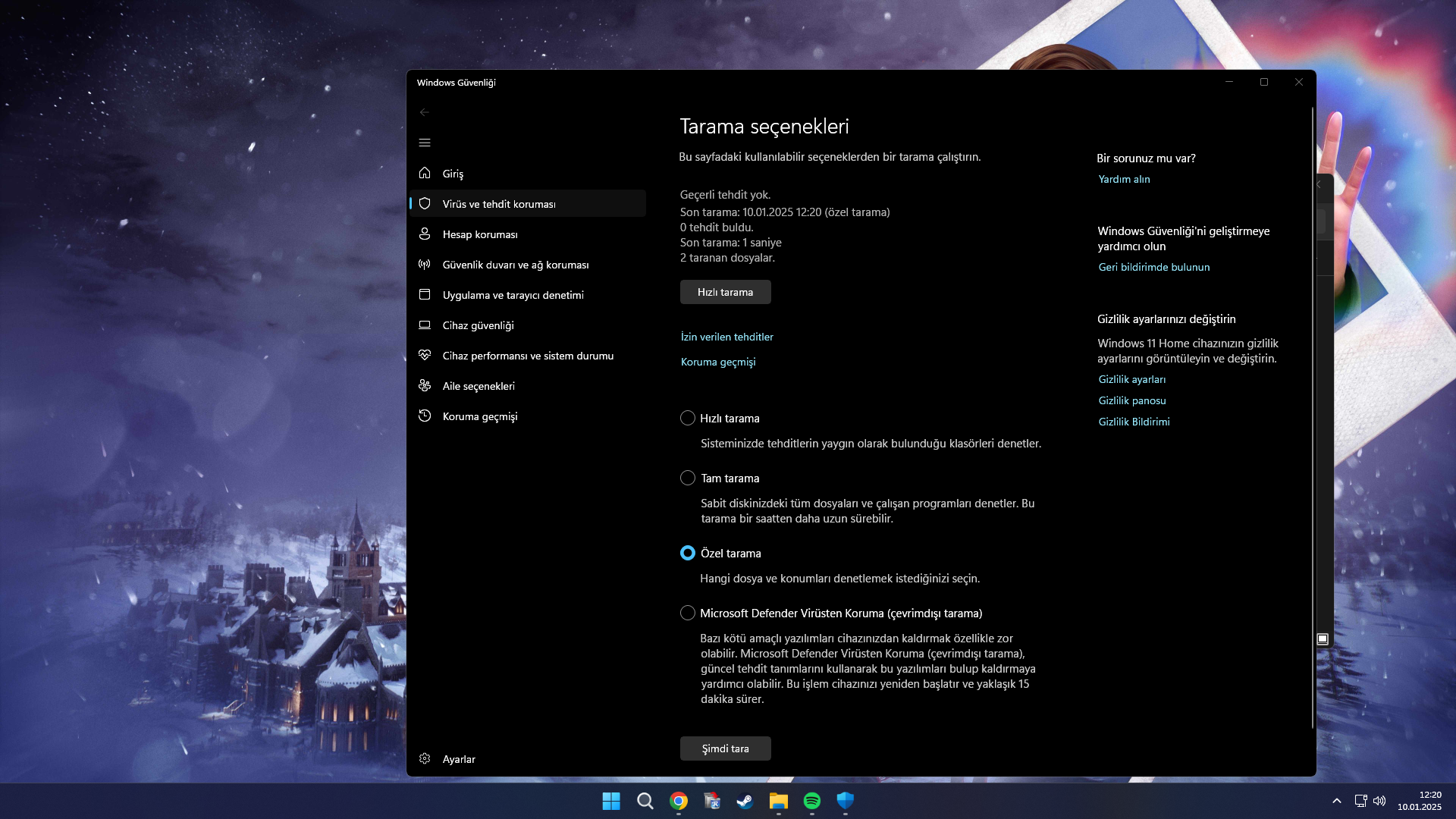
Task: Select the Özel tarama radio button
Action: pos(688,554)
